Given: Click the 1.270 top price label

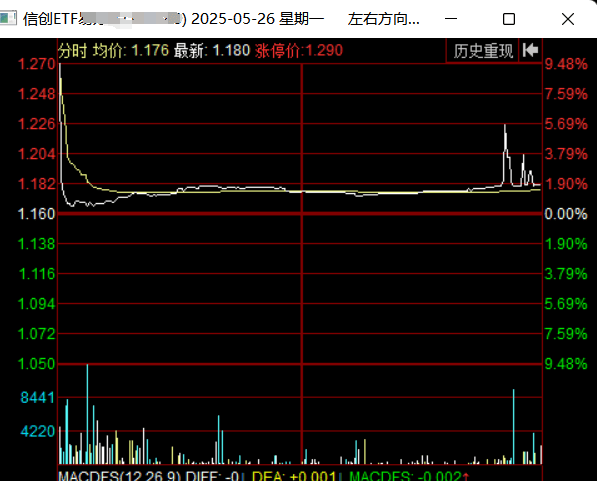Looking at the screenshot, I should pyautogui.click(x=37, y=64).
